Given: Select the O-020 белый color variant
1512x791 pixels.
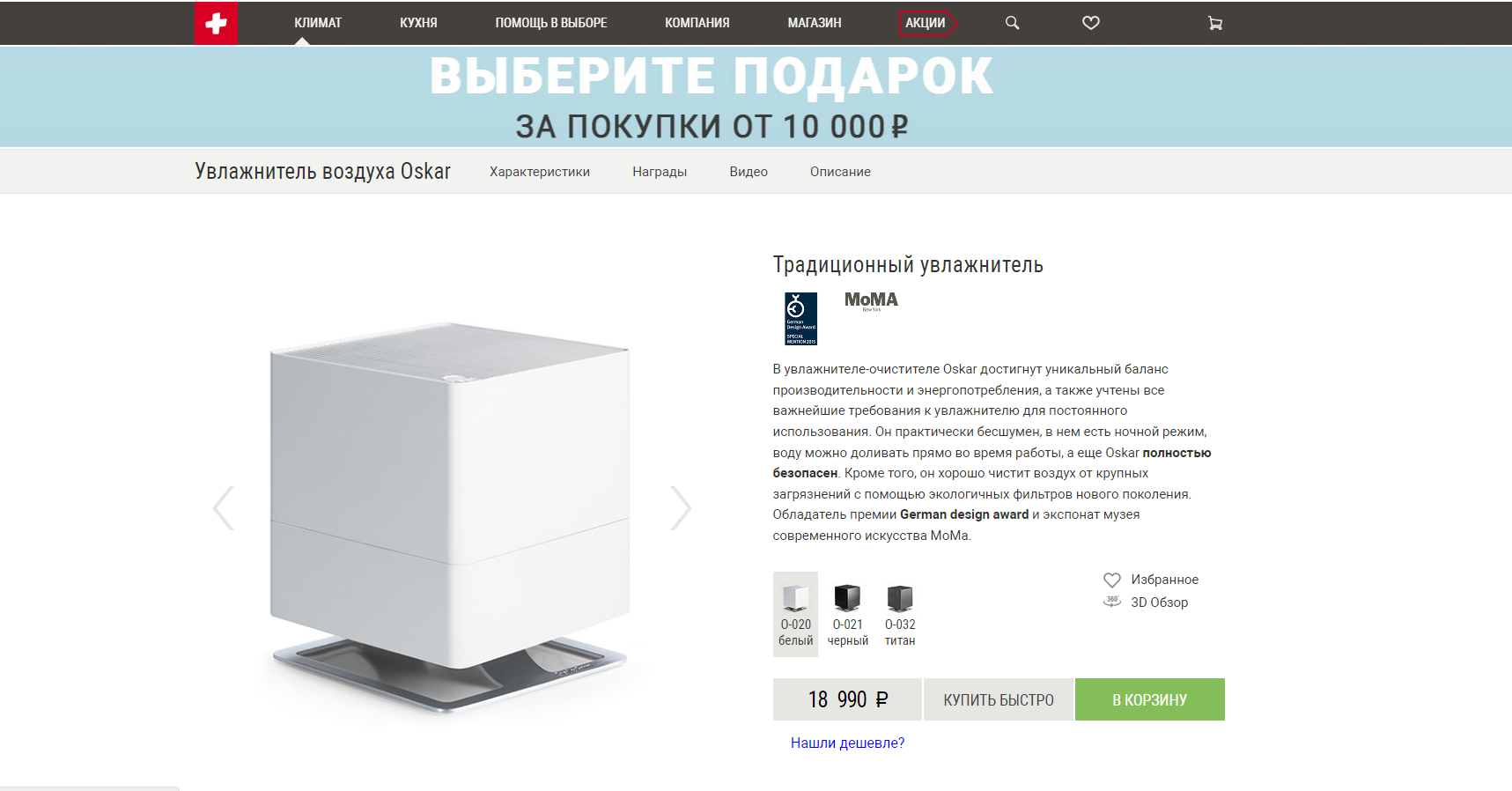Looking at the screenshot, I should tap(796, 614).
